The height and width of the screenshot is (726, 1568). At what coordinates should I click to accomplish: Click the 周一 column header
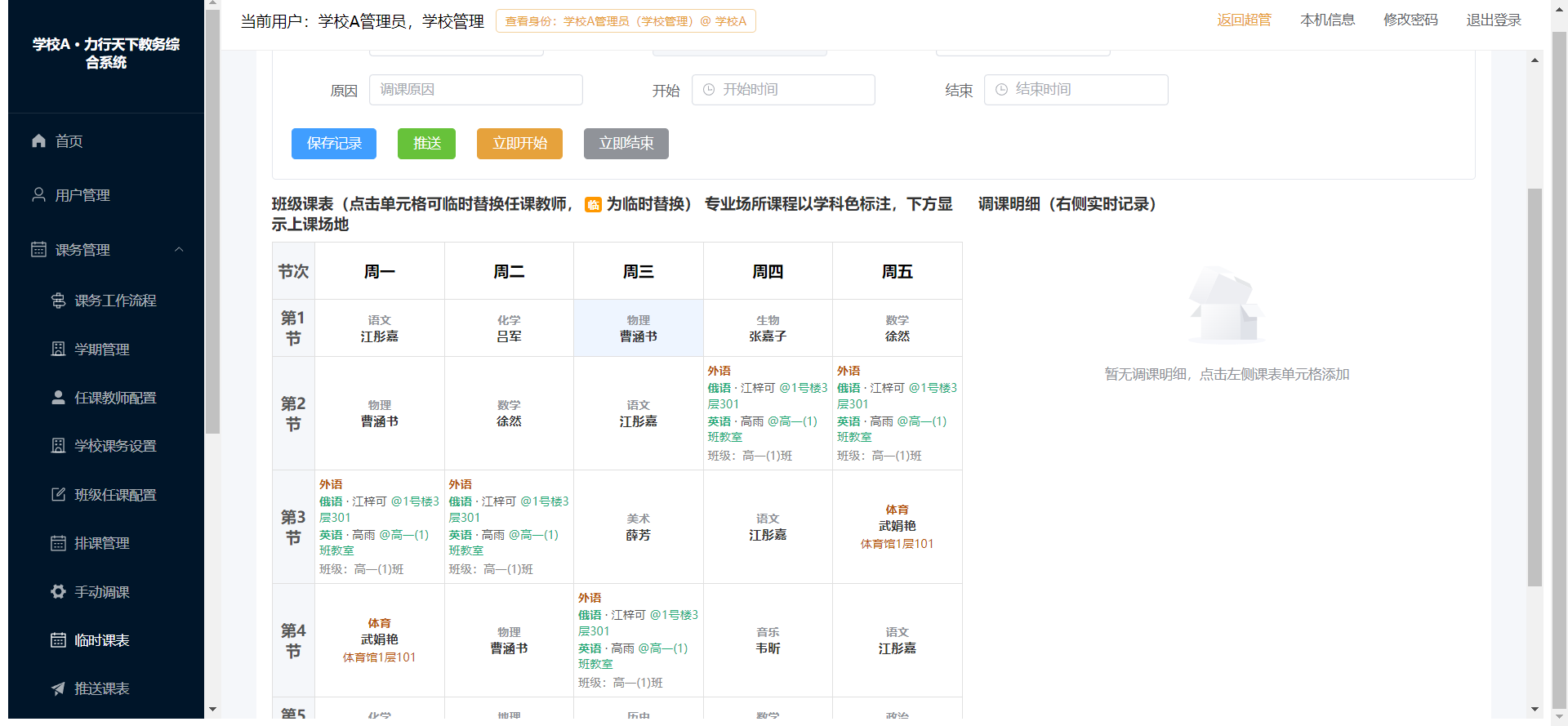380,271
